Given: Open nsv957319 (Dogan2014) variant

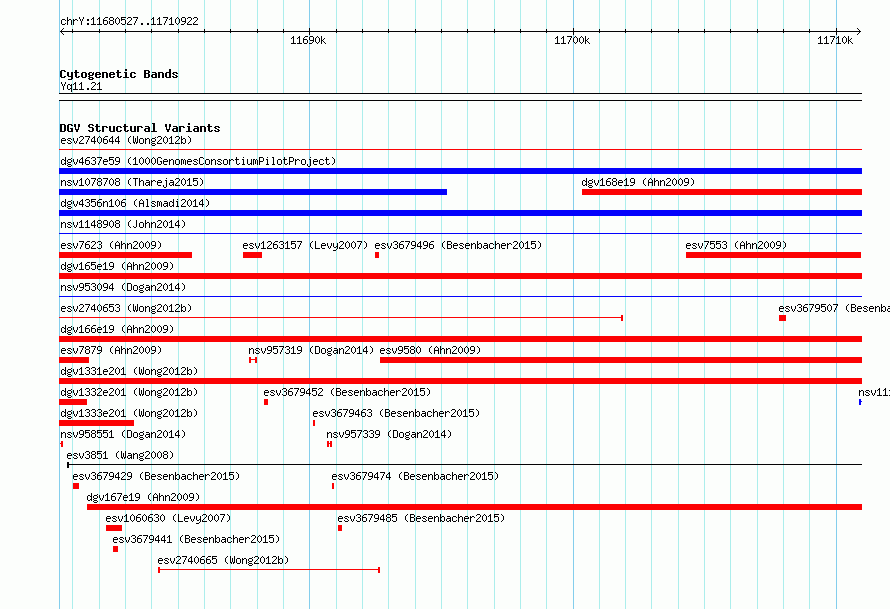Looking at the screenshot, I should (x=311, y=350).
